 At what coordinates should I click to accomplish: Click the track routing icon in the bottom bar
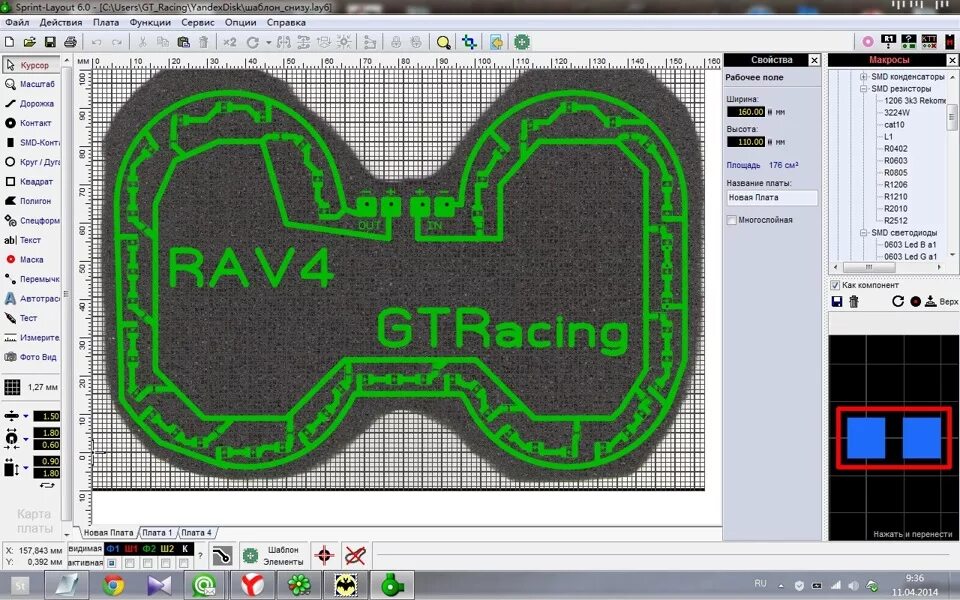pos(222,555)
